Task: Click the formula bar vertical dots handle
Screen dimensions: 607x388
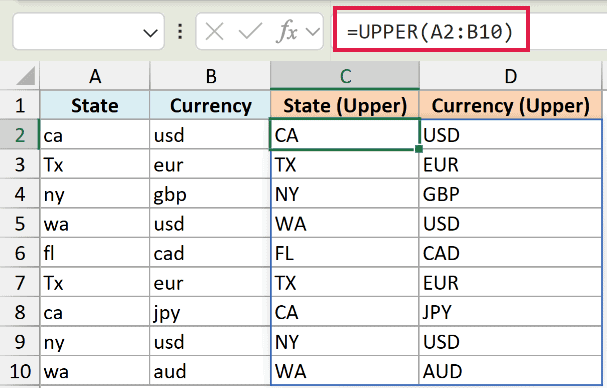Action: pyautogui.click(x=180, y=31)
